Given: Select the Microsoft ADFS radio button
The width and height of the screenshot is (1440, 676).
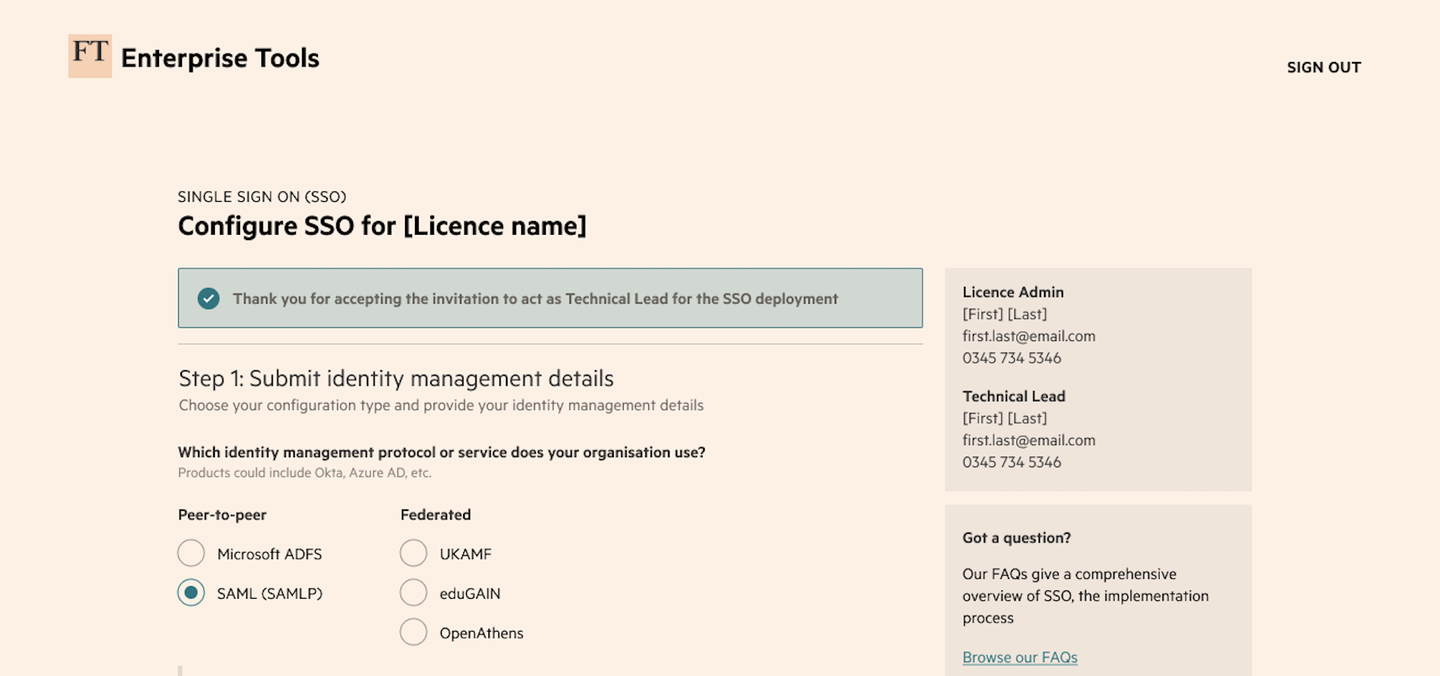Looking at the screenshot, I should point(191,553).
